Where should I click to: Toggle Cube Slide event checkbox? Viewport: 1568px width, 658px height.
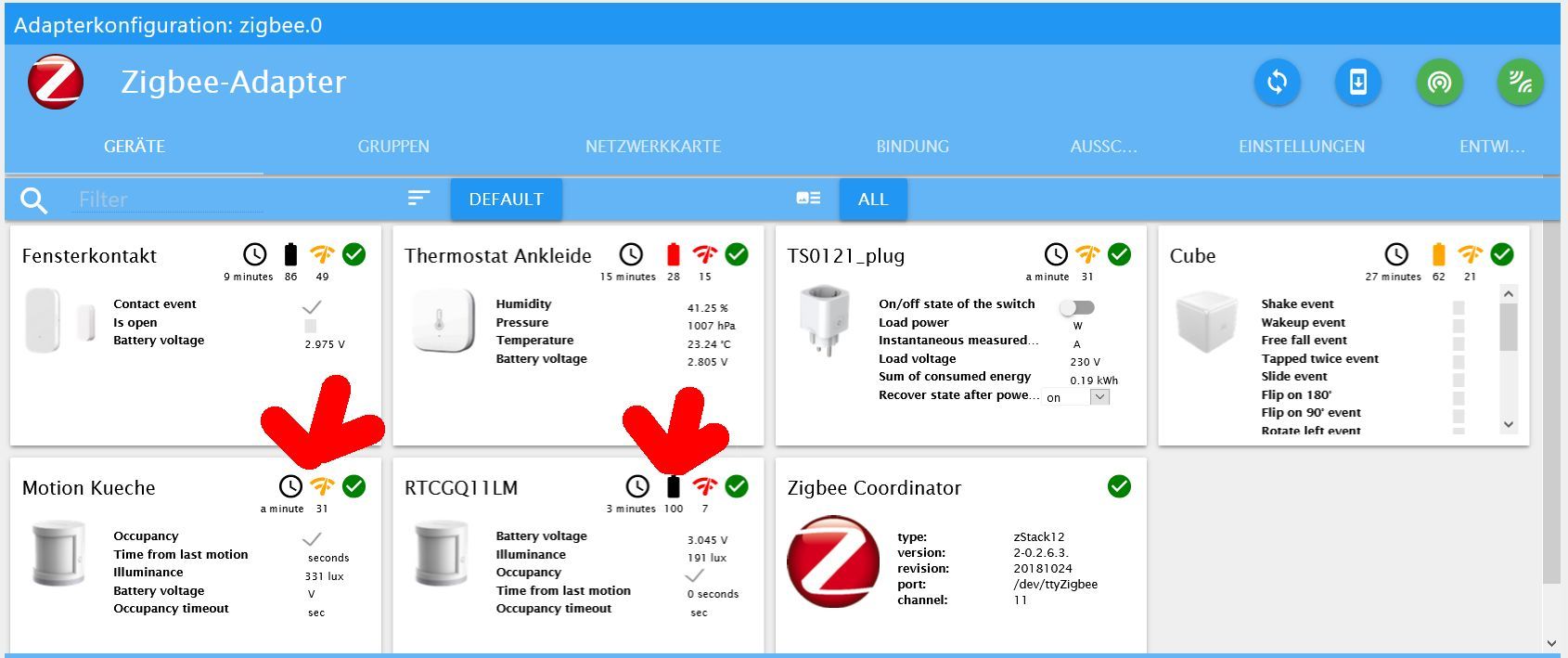pos(1459,380)
